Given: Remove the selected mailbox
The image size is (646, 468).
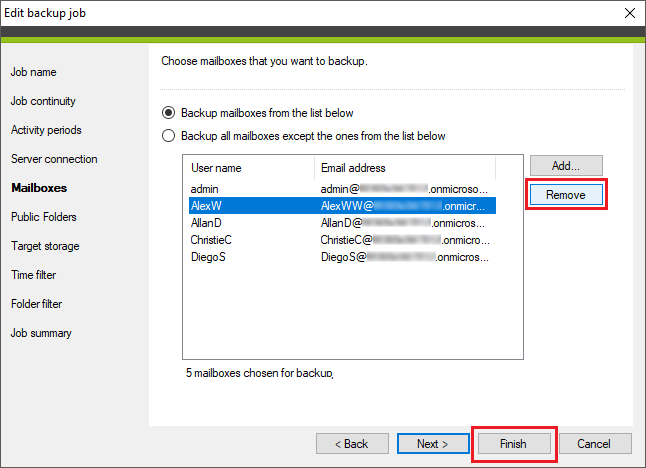Looking at the screenshot, I should click(566, 194).
